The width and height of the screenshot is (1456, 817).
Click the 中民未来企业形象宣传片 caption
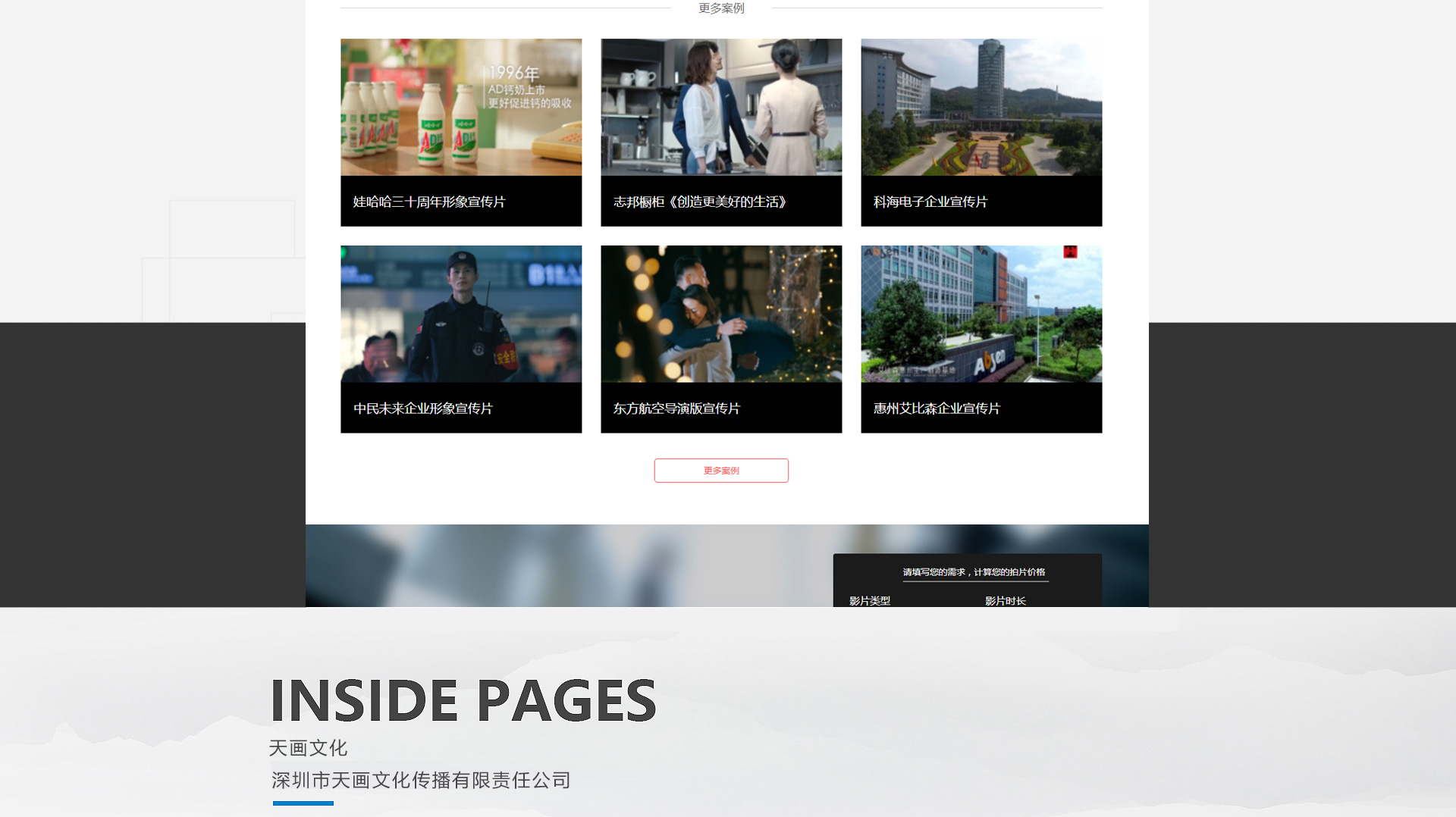pos(423,409)
